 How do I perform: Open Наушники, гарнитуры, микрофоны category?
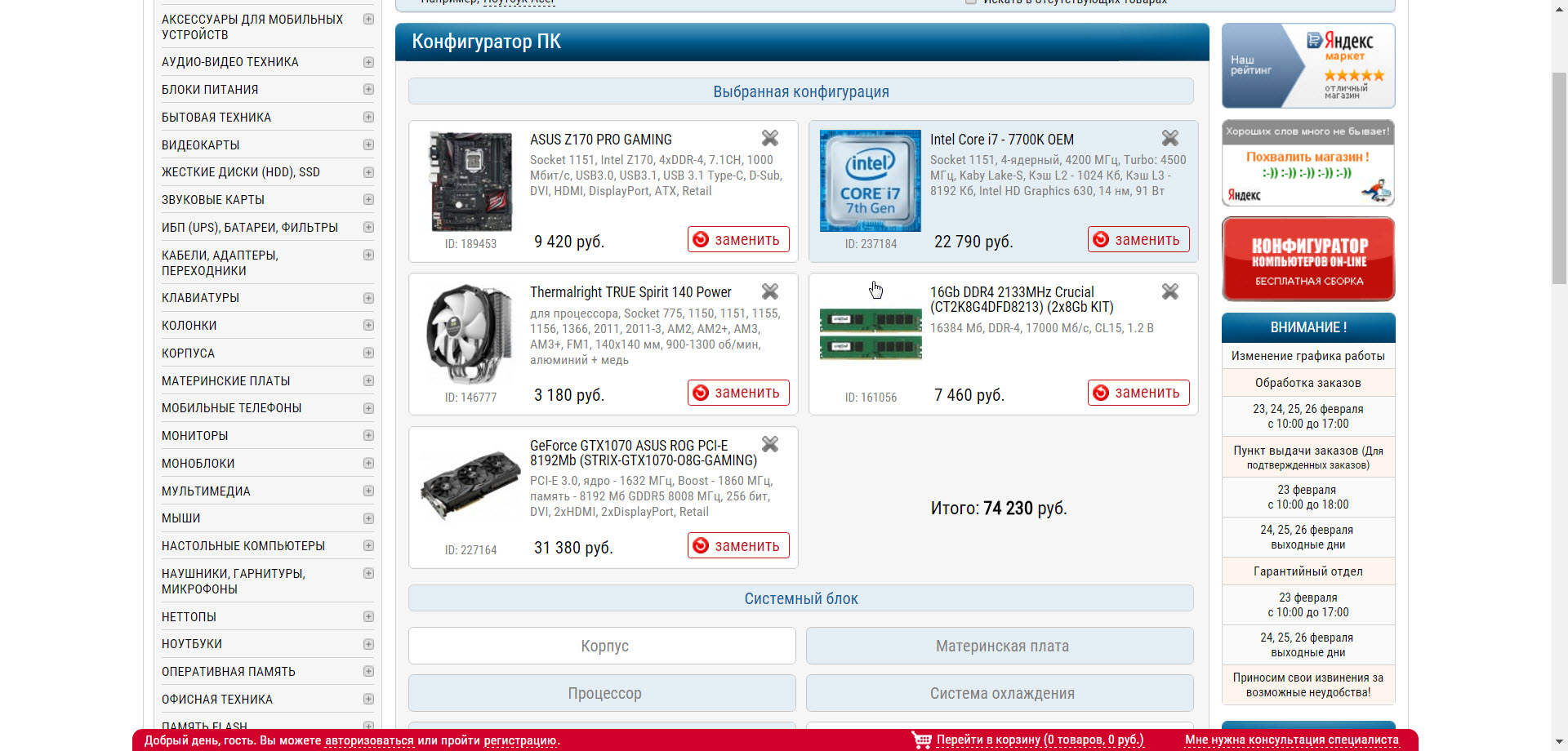[234, 581]
